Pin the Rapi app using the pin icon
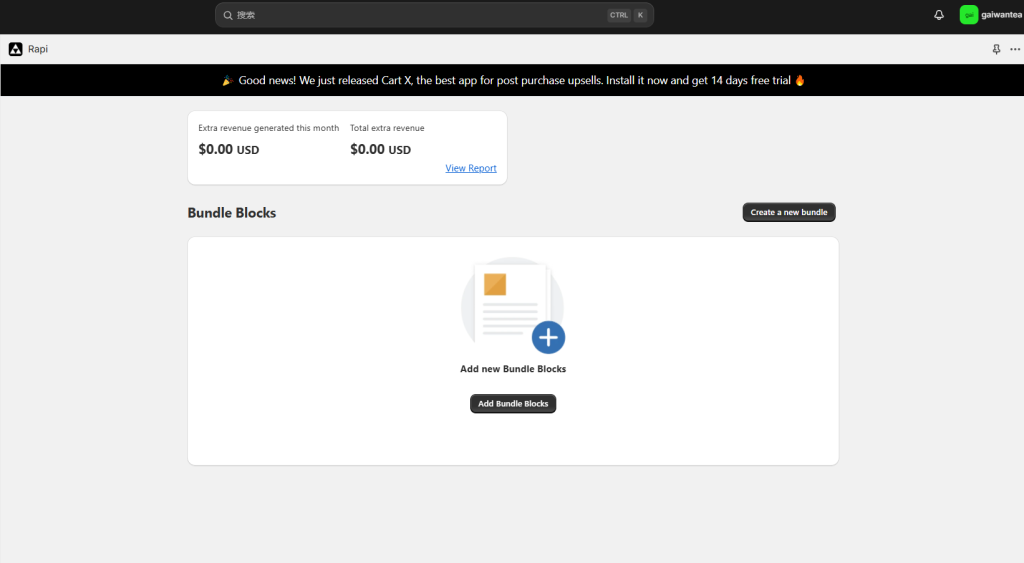 pyautogui.click(x=996, y=49)
